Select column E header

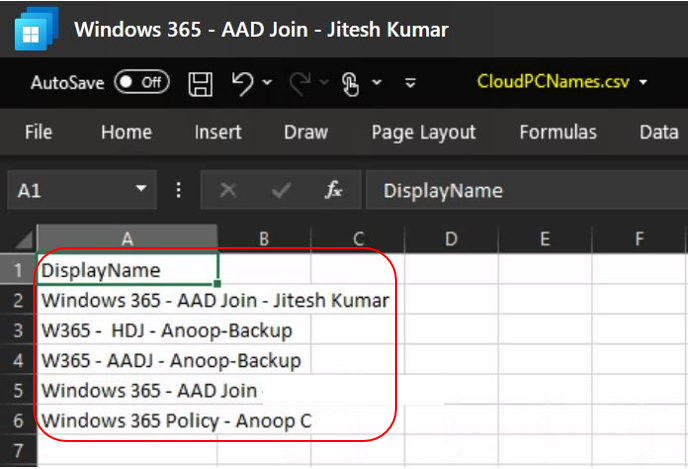coord(545,239)
